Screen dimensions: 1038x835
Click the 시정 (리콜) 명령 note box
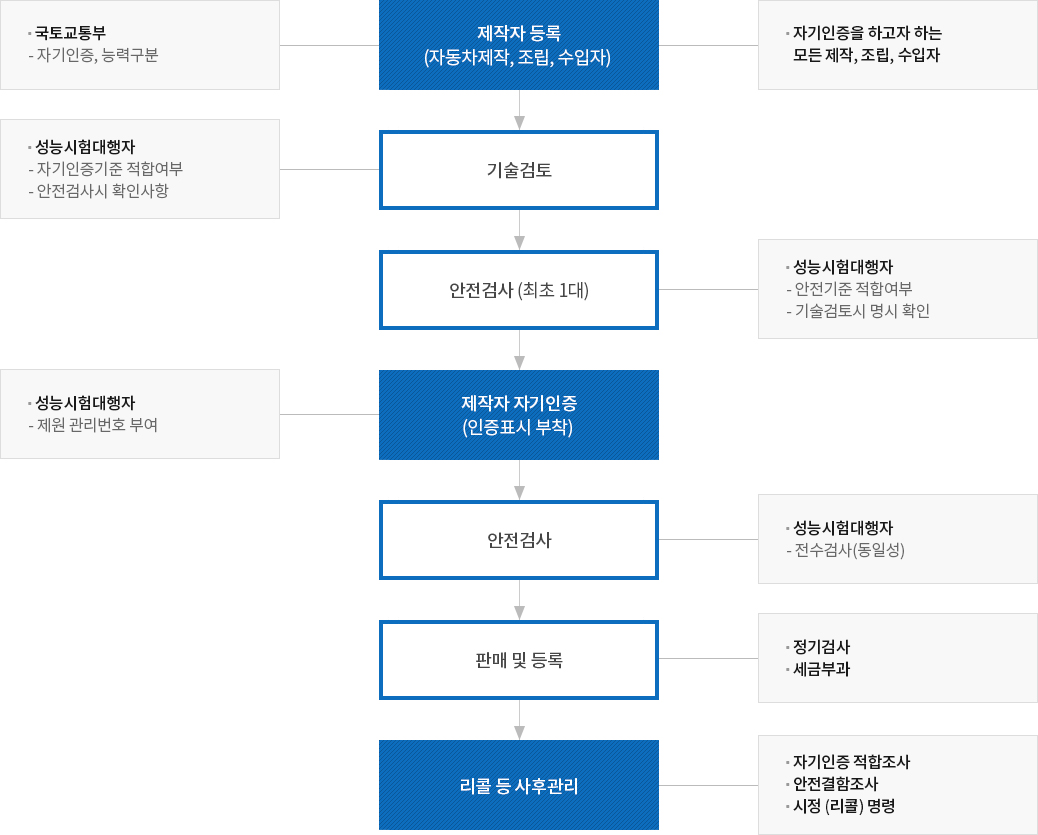(x=897, y=785)
